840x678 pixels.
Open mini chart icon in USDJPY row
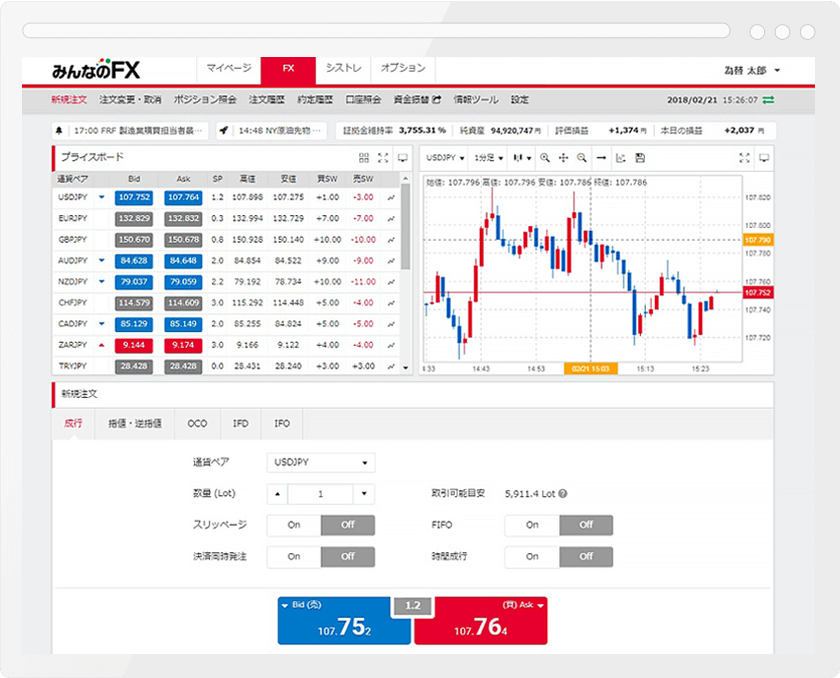[391, 198]
